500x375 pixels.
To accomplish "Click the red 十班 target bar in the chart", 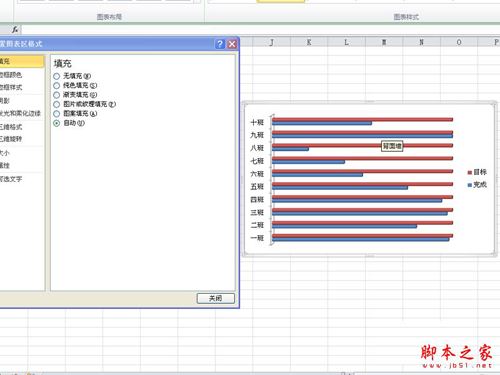I will pyautogui.click(x=362, y=119).
